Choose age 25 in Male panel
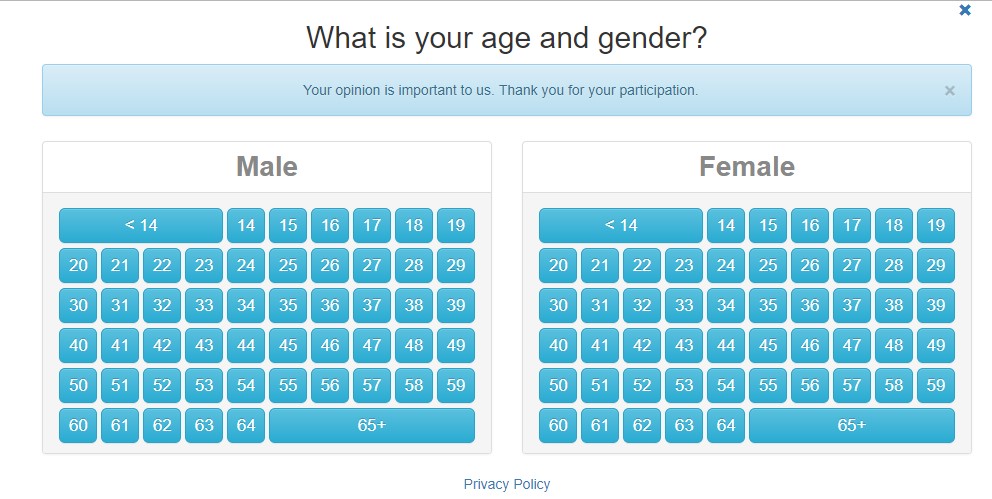The height and width of the screenshot is (499, 992). point(288,265)
